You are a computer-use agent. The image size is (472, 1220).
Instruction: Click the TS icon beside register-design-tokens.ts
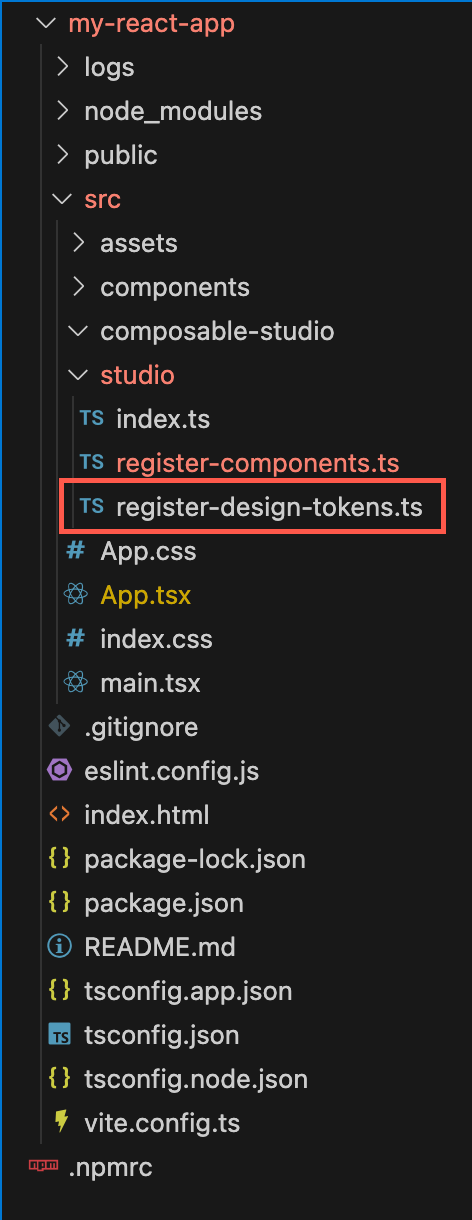pos(91,507)
